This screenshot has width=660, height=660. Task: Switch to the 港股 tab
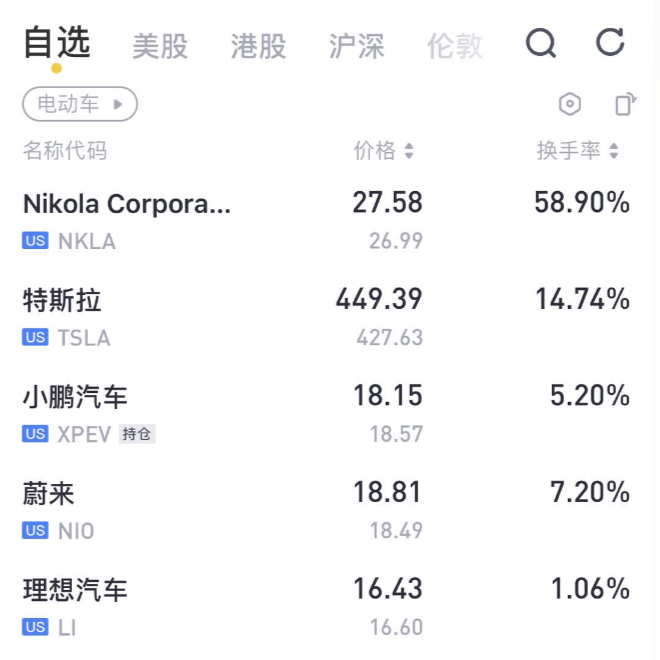pyautogui.click(x=258, y=46)
